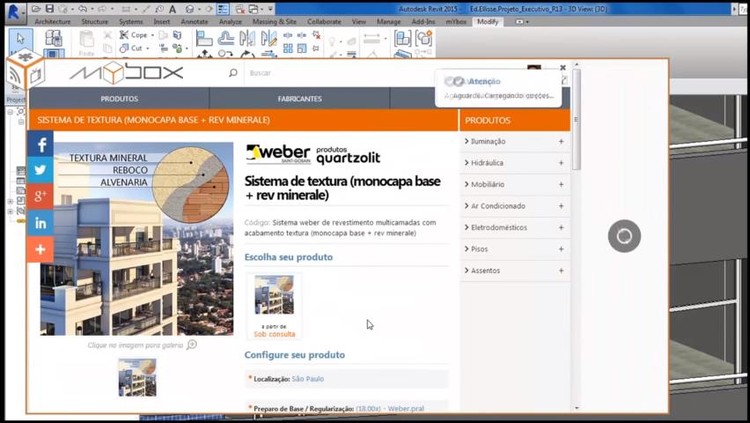
Task: Click the Array tool icon
Action: [x=288, y=48]
